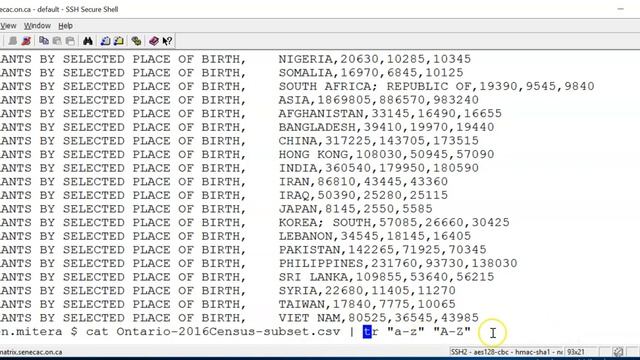Screen dimensions: 640x360
Task: Click the BANGLADESH,39410,19970,19440 line
Action: pyautogui.click(x=387, y=127)
